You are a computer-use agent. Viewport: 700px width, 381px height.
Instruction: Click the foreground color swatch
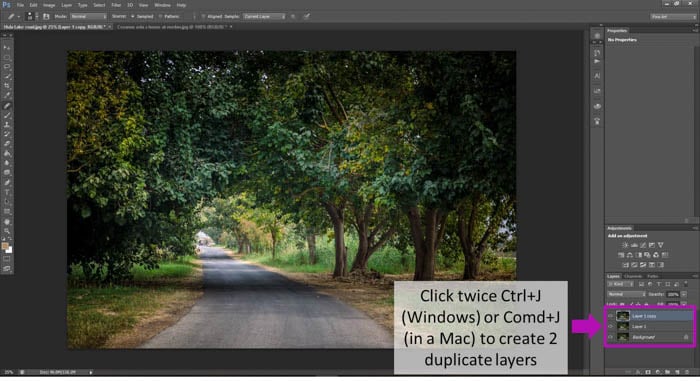(5, 246)
